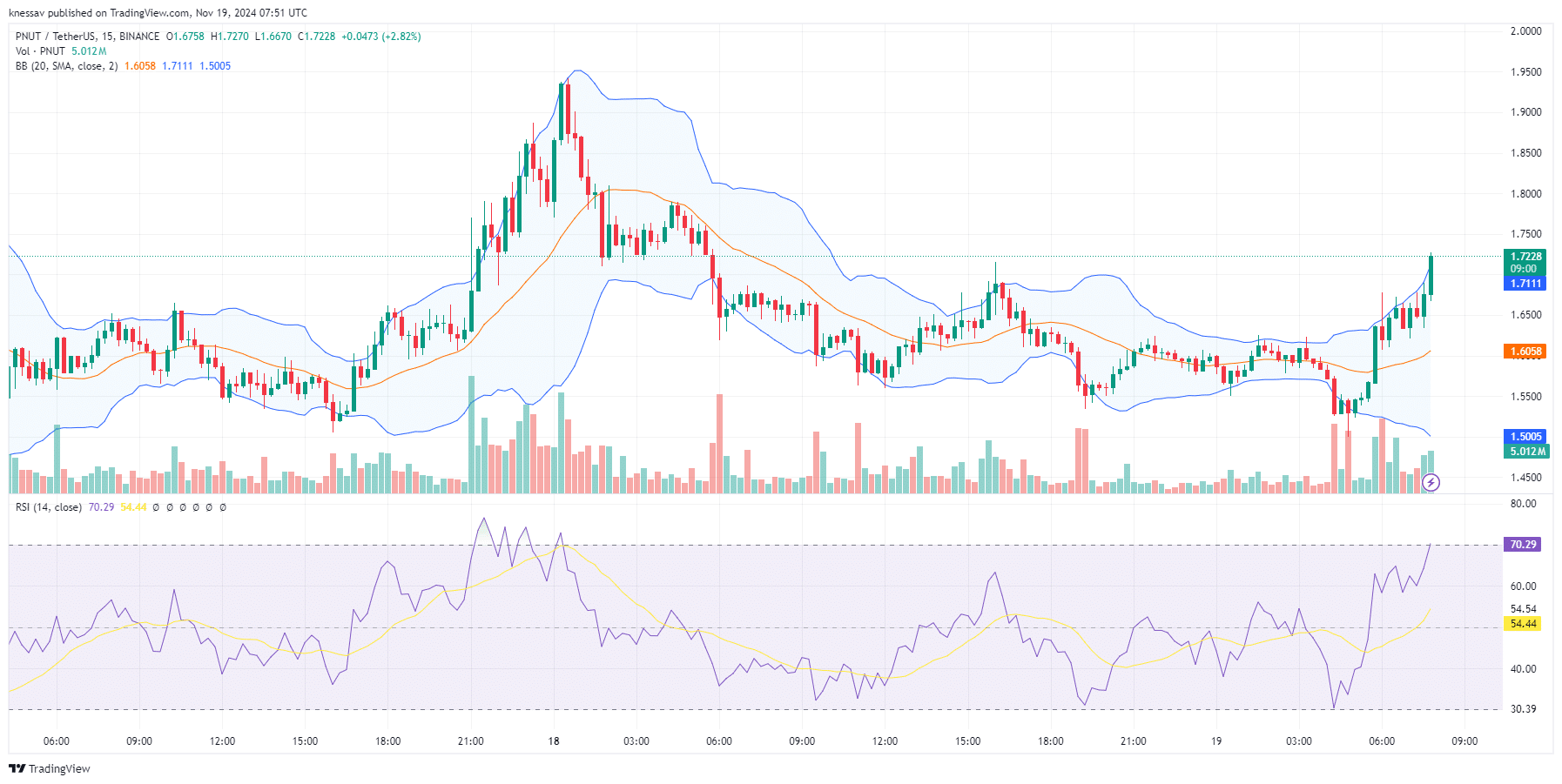Click the date 19 on time axis
1562x784 pixels.
pos(1216,741)
